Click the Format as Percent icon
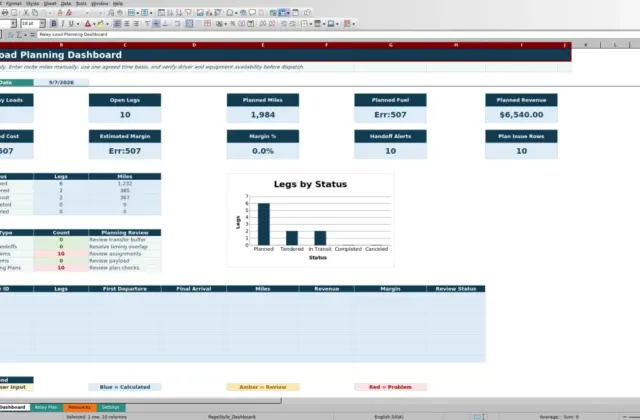Viewport: 640px width, 420px height. [x=233, y=24]
